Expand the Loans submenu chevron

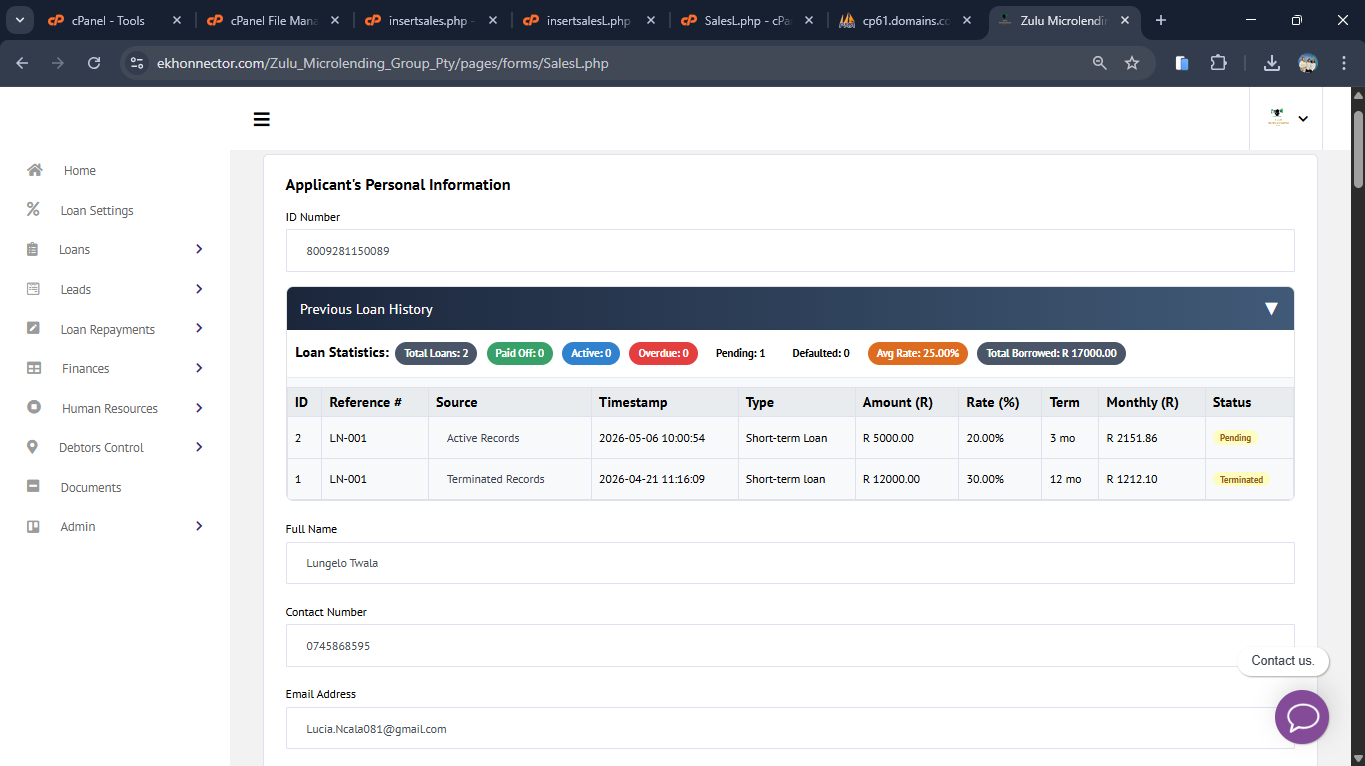199,249
